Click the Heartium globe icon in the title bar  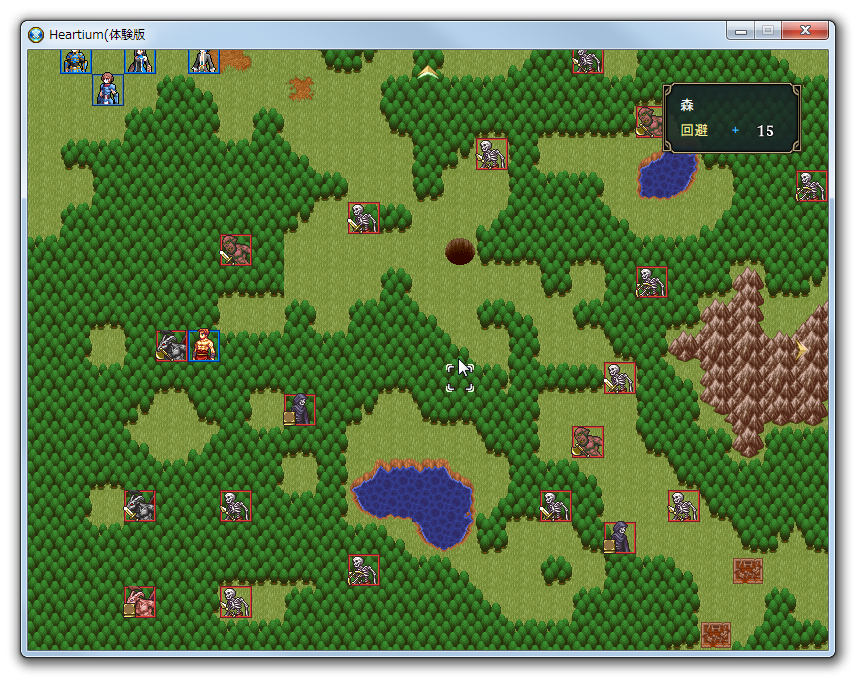pos(36,34)
